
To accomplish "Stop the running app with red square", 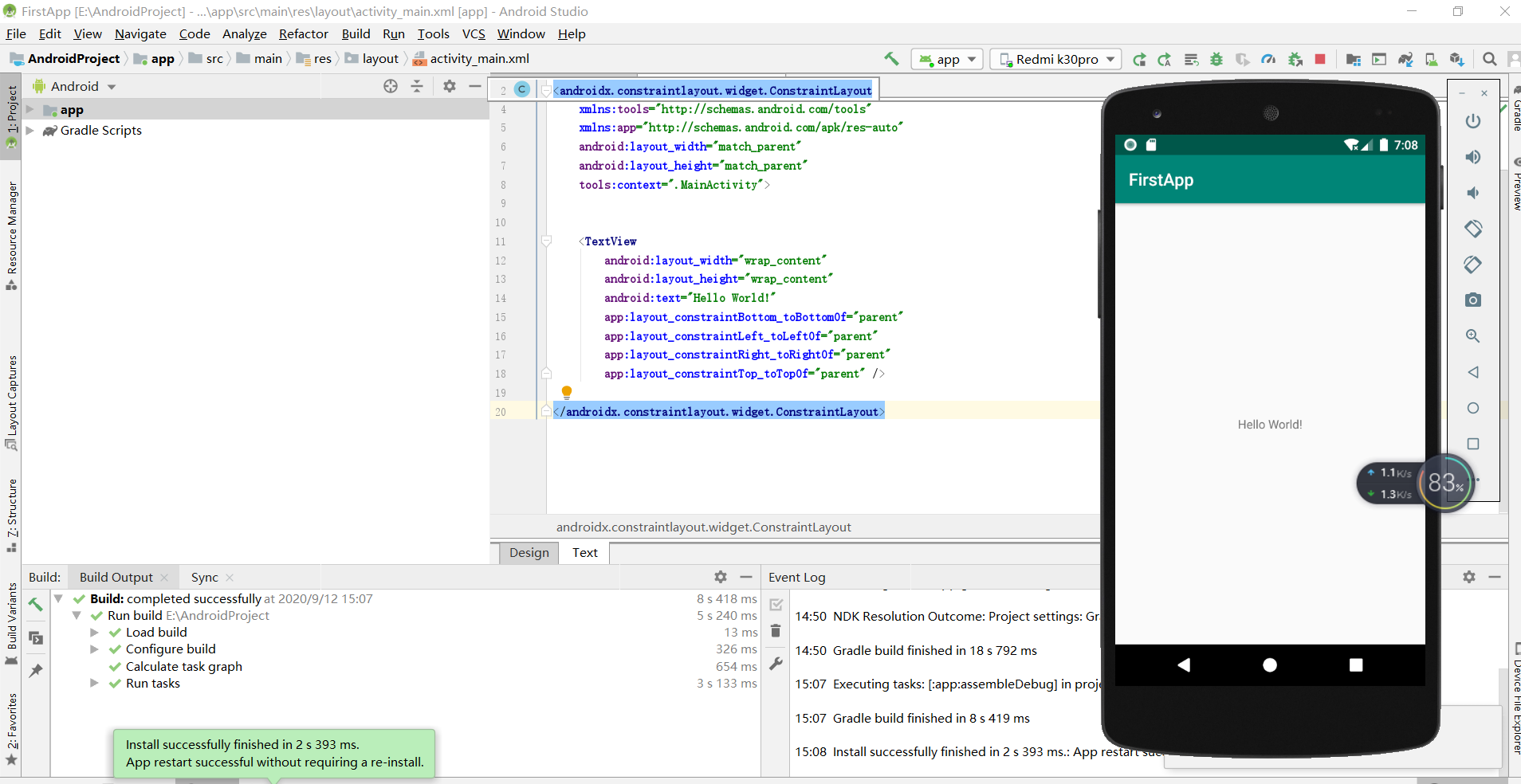I will pos(1320,59).
